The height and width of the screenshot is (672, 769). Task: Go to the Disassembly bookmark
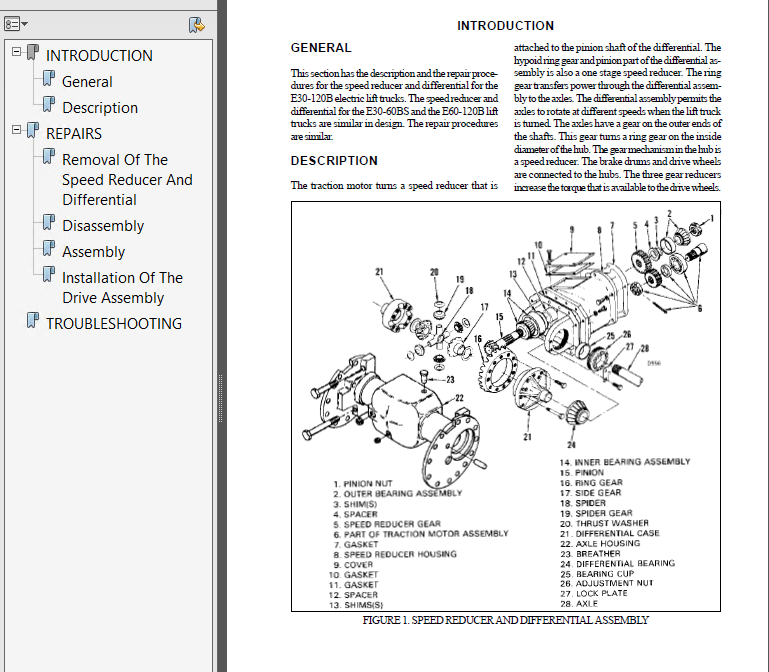(103, 226)
